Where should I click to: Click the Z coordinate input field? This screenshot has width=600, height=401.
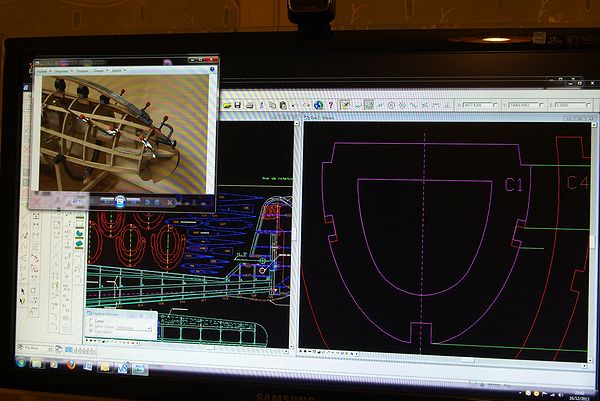(x=572, y=105)
